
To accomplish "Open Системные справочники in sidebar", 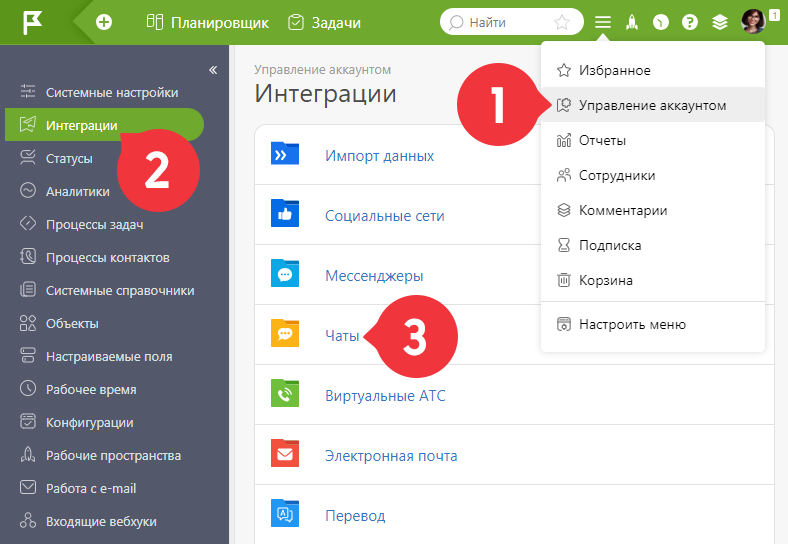I will [x=120, y=291].
